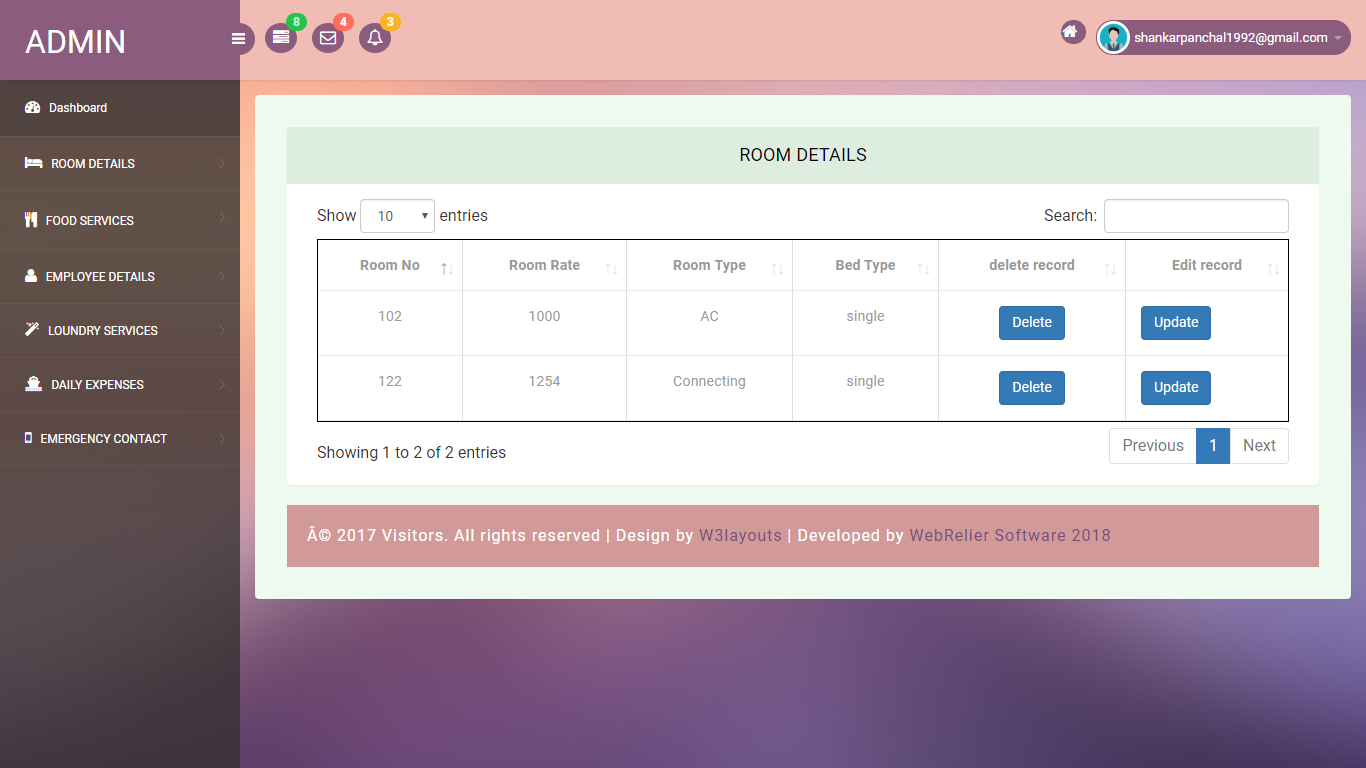Open the notifications bell icon
Viewport: 1366px width, 768px height.
pyautogui.click(x=375, y=38)
